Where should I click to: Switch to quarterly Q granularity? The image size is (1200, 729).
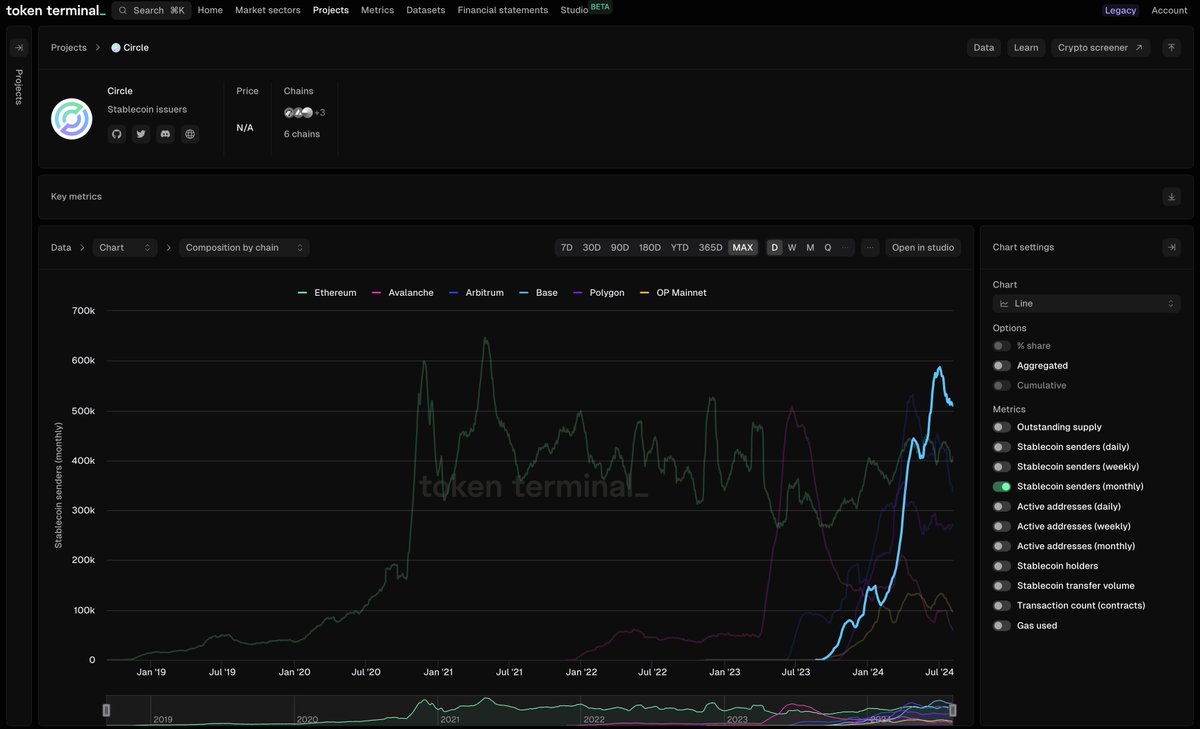pos(828,247)
